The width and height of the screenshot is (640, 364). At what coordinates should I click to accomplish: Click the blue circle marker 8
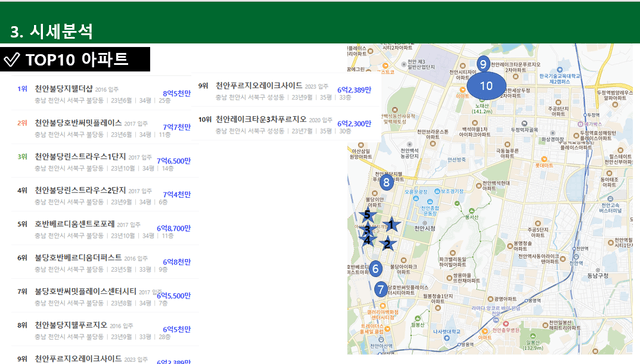click(x=386, y=182)
